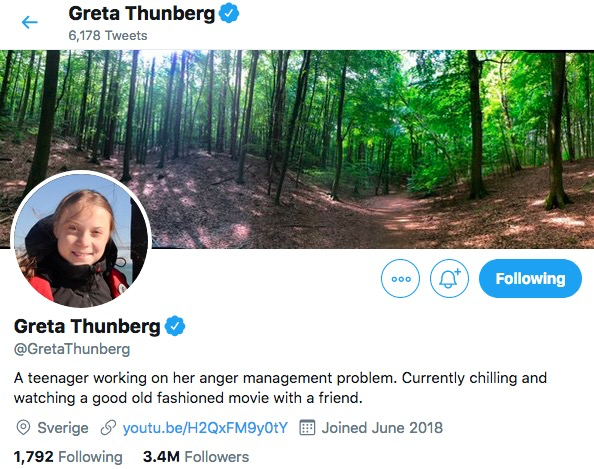Open the youtu.be/H2QxFM9y0tY link
Viewport: 594px width, 469px height.
coord(205,428)
